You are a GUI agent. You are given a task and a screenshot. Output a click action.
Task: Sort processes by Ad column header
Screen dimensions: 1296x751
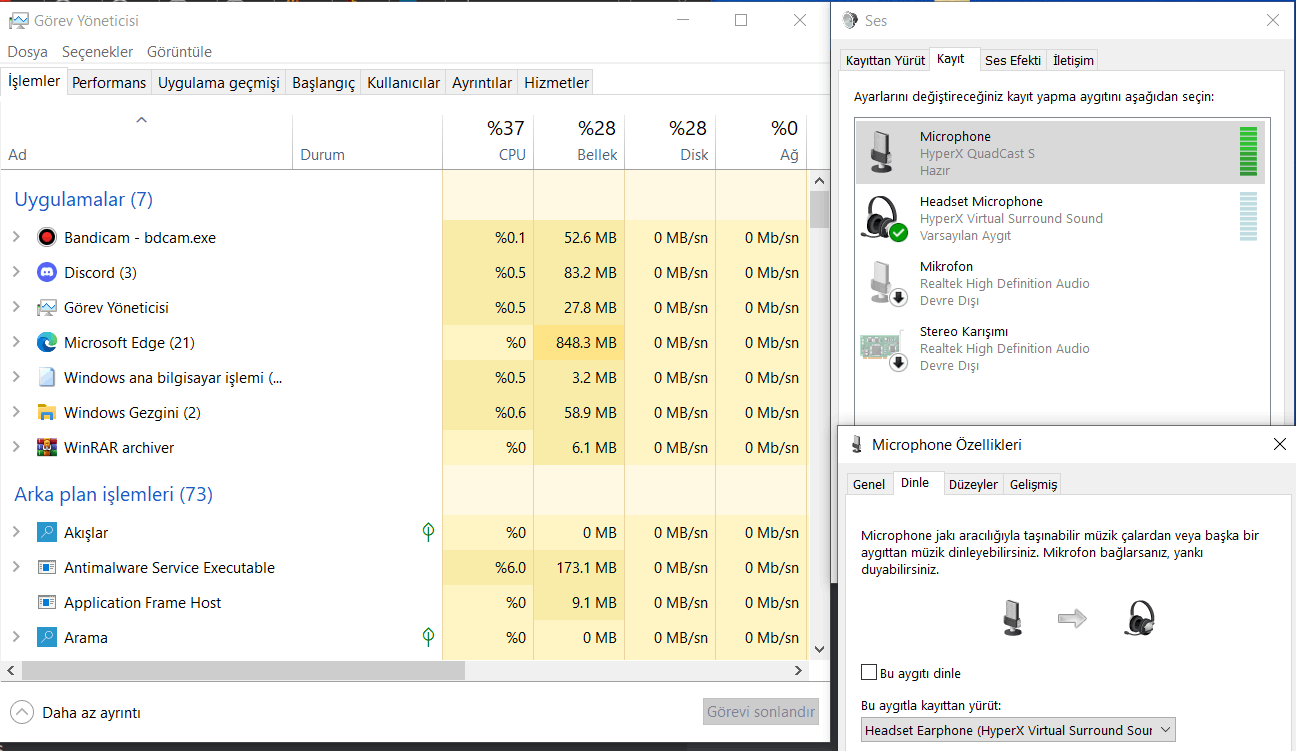(x=146, y=141)
